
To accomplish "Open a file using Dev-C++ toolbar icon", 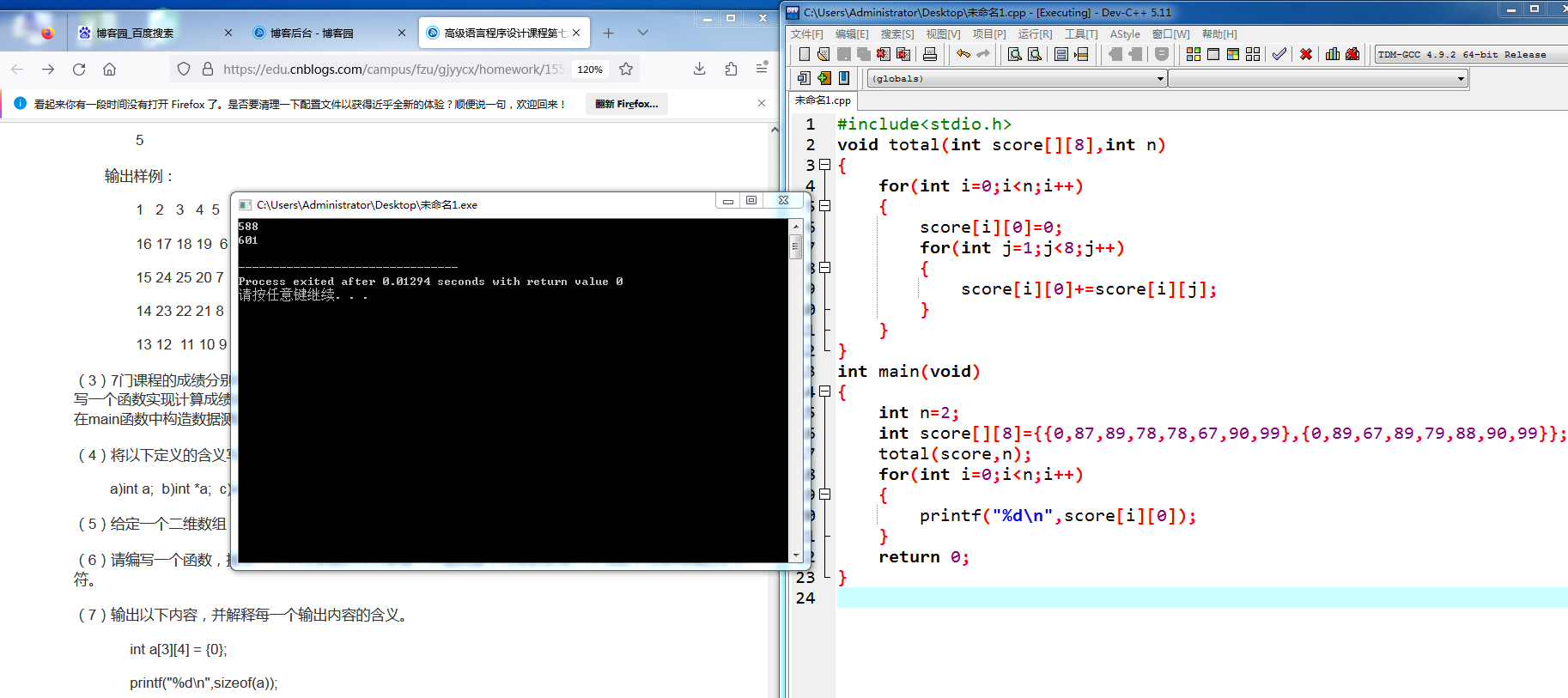I will click(x=824, y=54).
